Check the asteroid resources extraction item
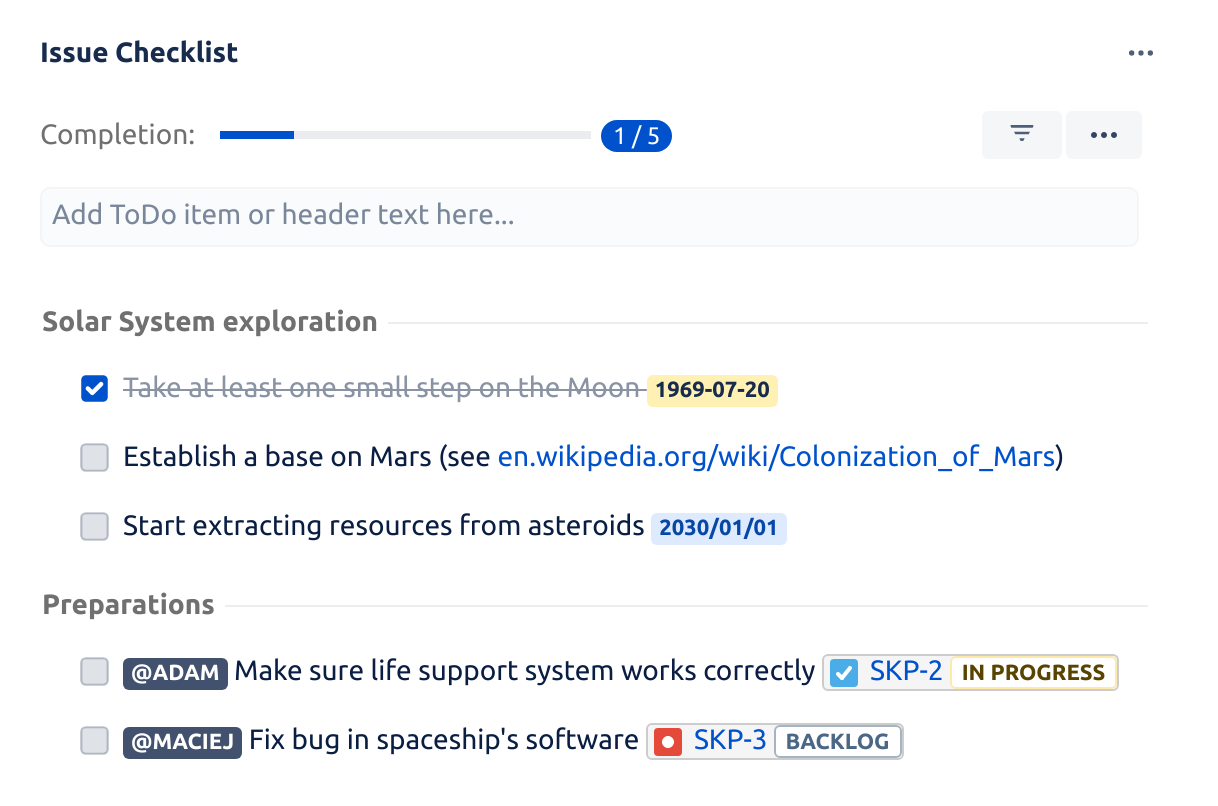 pyautogui.click(x=94, y=526)
